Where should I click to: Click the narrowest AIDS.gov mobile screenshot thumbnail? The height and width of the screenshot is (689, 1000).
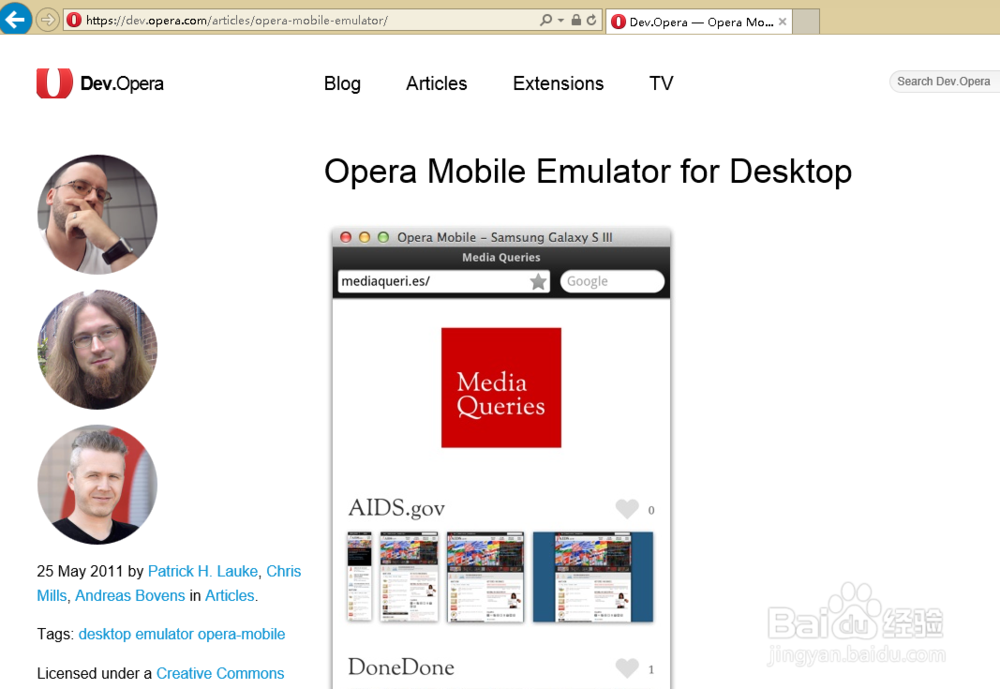point(359,577)
